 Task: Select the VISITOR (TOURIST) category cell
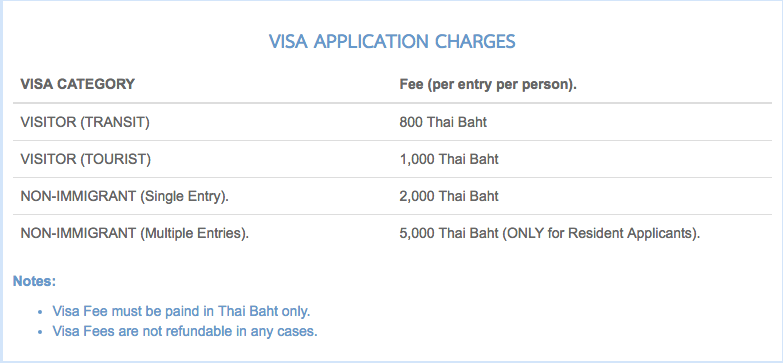85,159
